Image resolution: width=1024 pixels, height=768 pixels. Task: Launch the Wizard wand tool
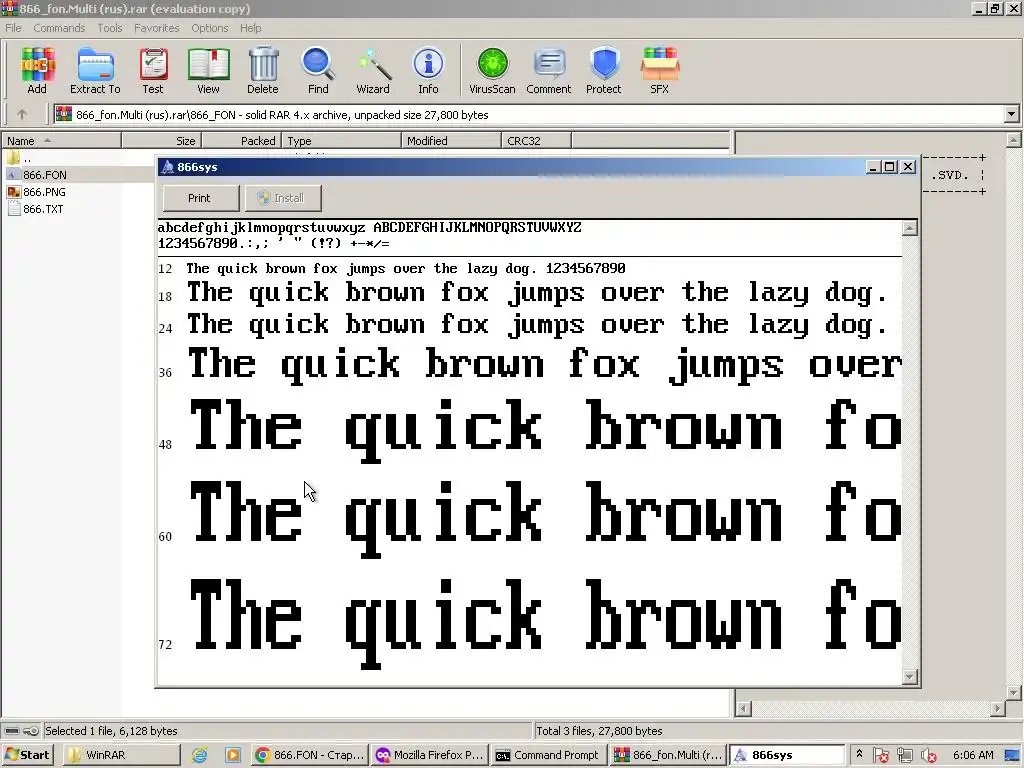pyautogui.click(x=373, y=71)
